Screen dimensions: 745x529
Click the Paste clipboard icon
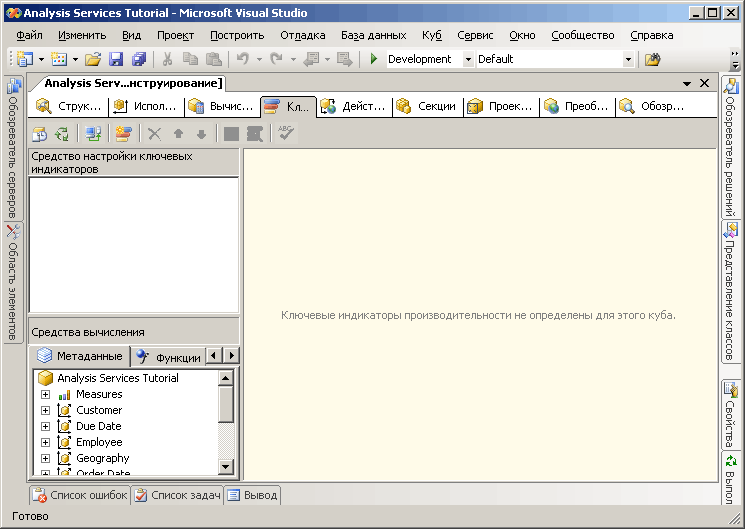click(214, 59)
